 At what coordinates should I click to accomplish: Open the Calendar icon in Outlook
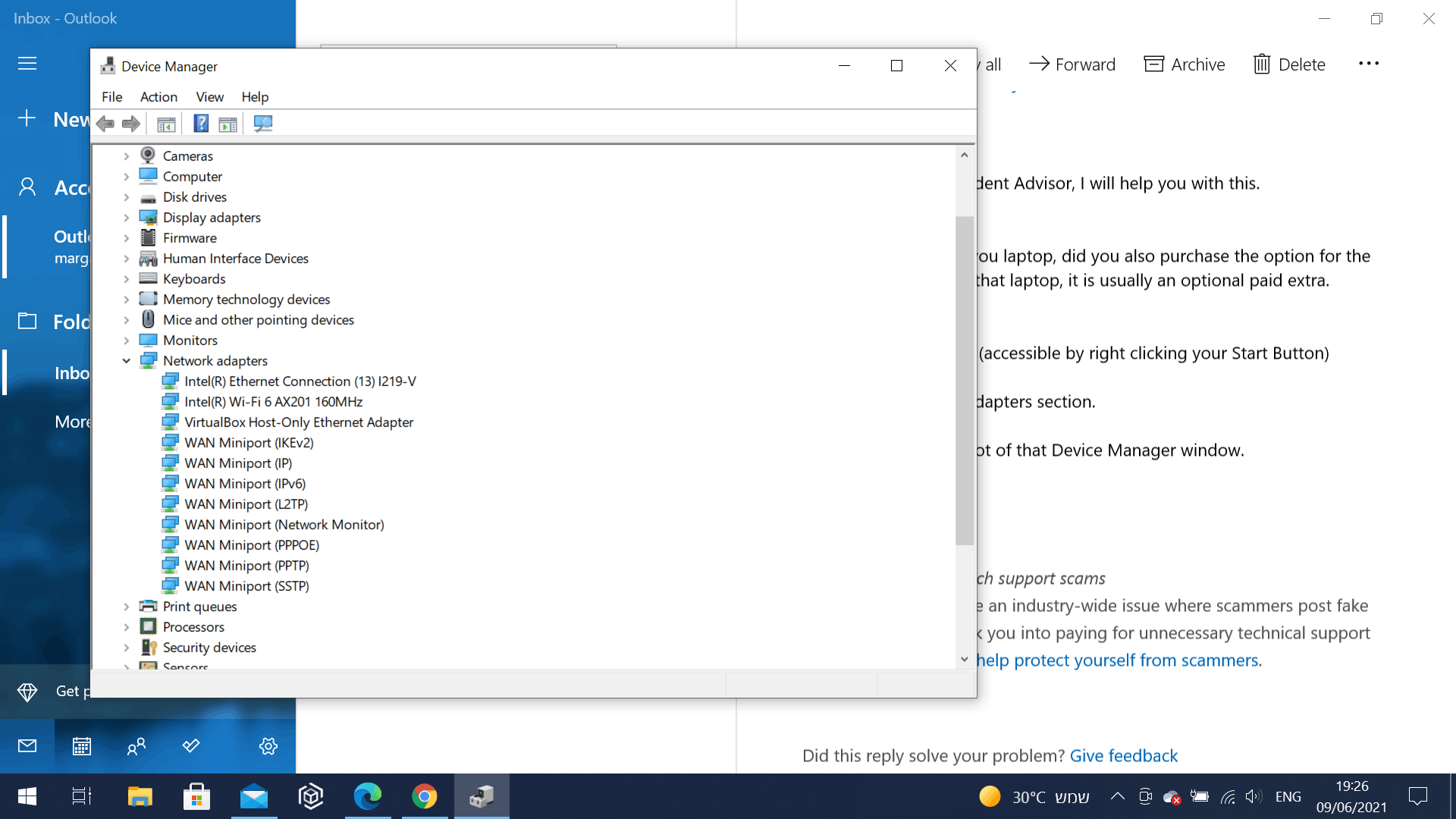[x=82, y=746]
